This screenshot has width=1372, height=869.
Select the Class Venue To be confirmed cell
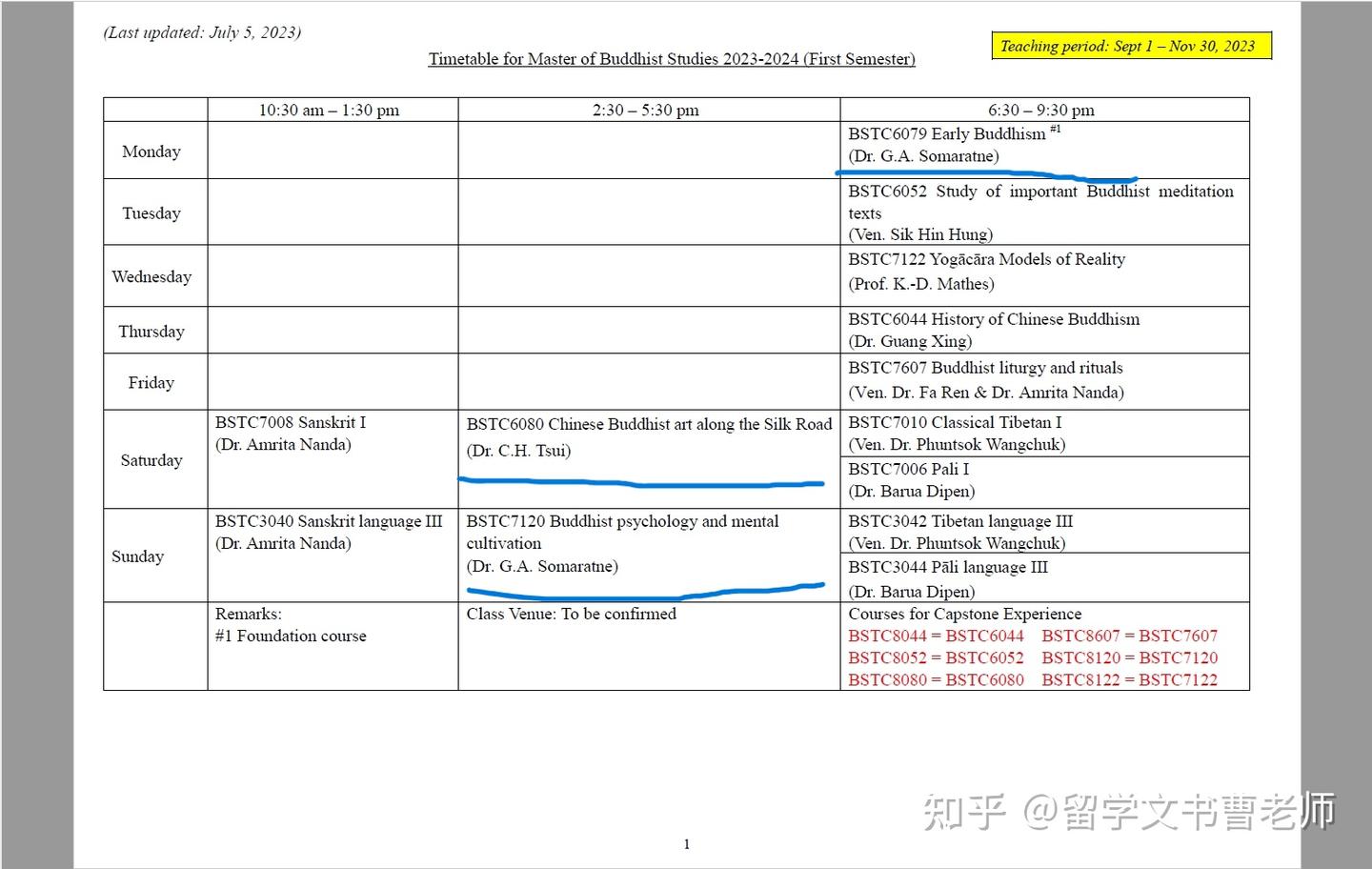571,614
